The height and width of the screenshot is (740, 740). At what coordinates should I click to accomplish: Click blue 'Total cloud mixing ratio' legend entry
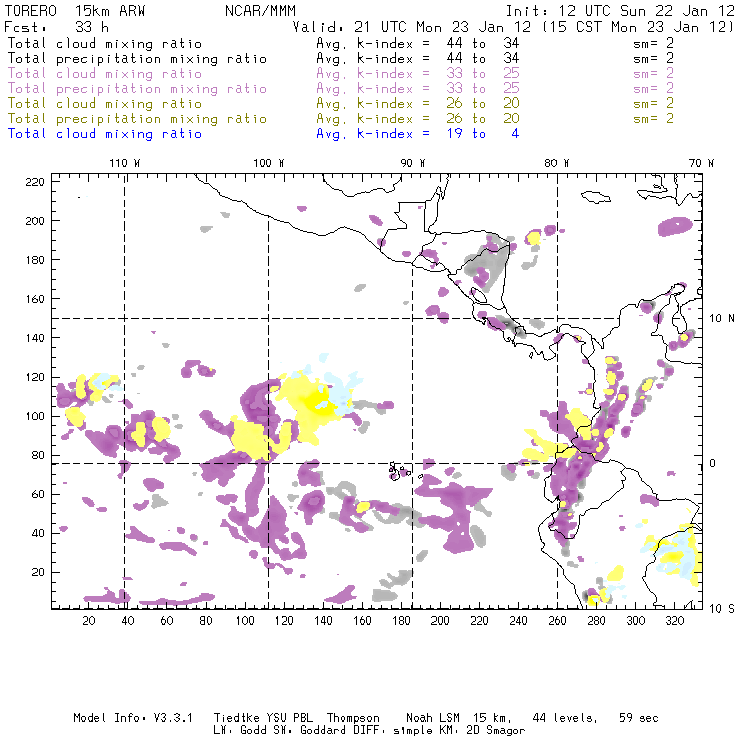(x=105, y=135)
